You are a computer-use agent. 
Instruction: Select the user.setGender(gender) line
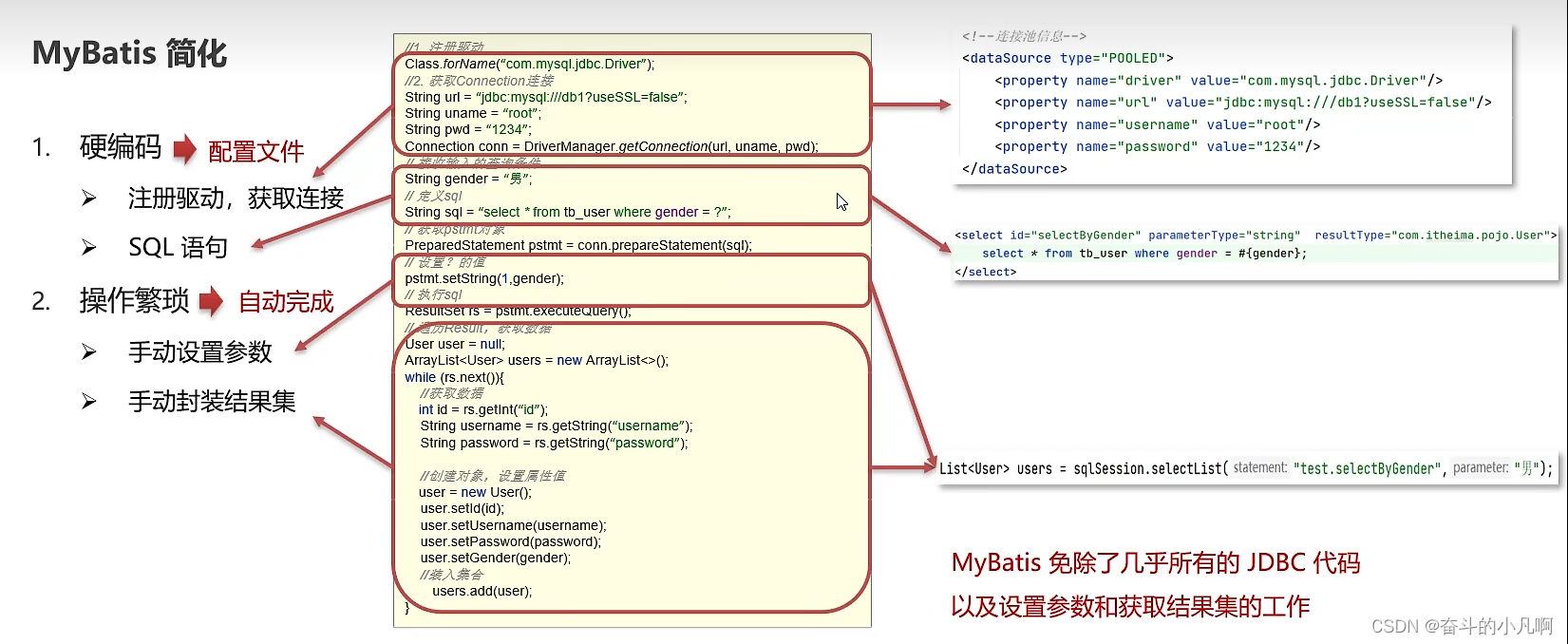[x=496, y=558]
